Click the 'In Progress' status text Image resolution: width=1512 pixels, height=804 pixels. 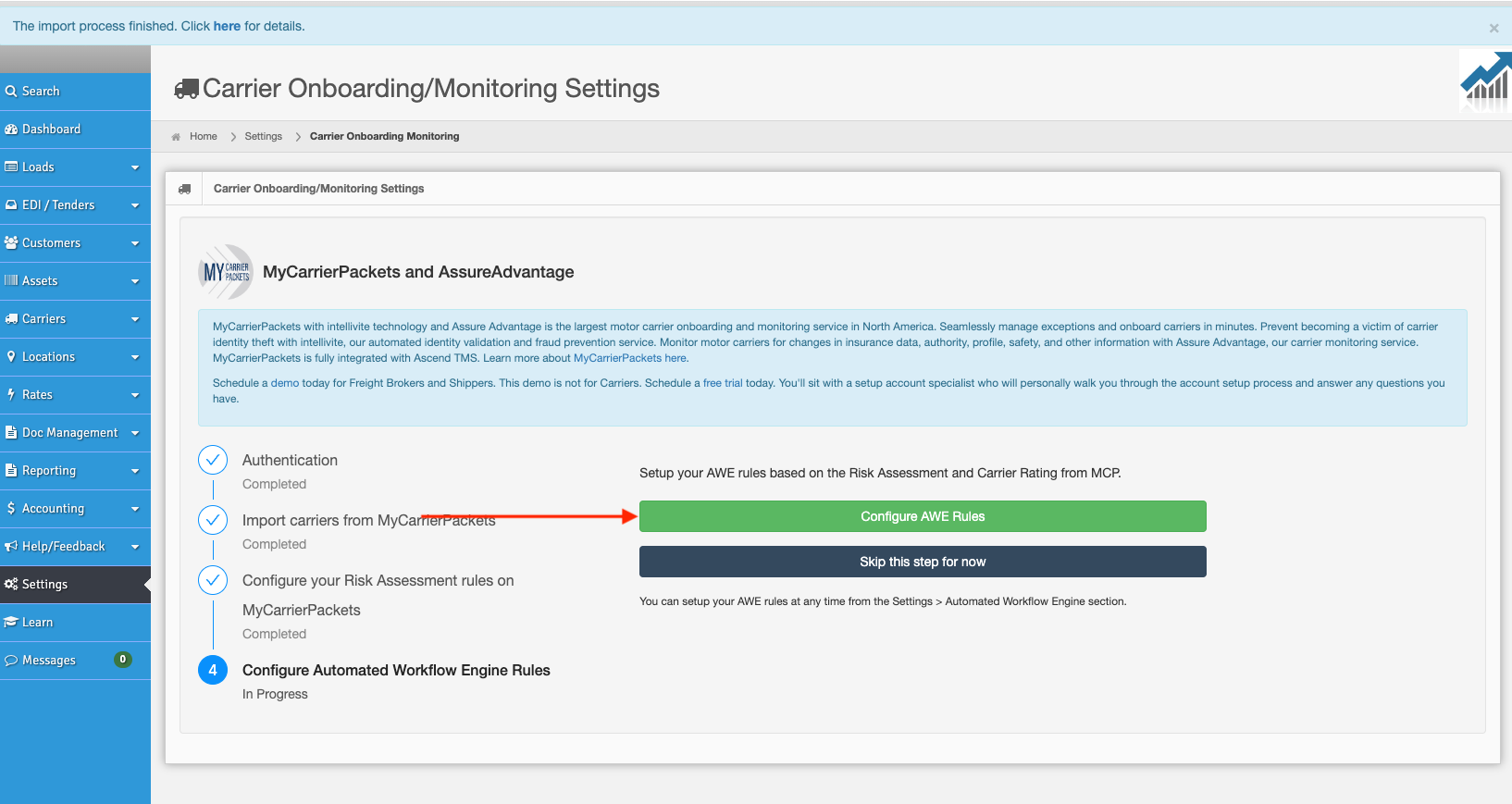275,694
